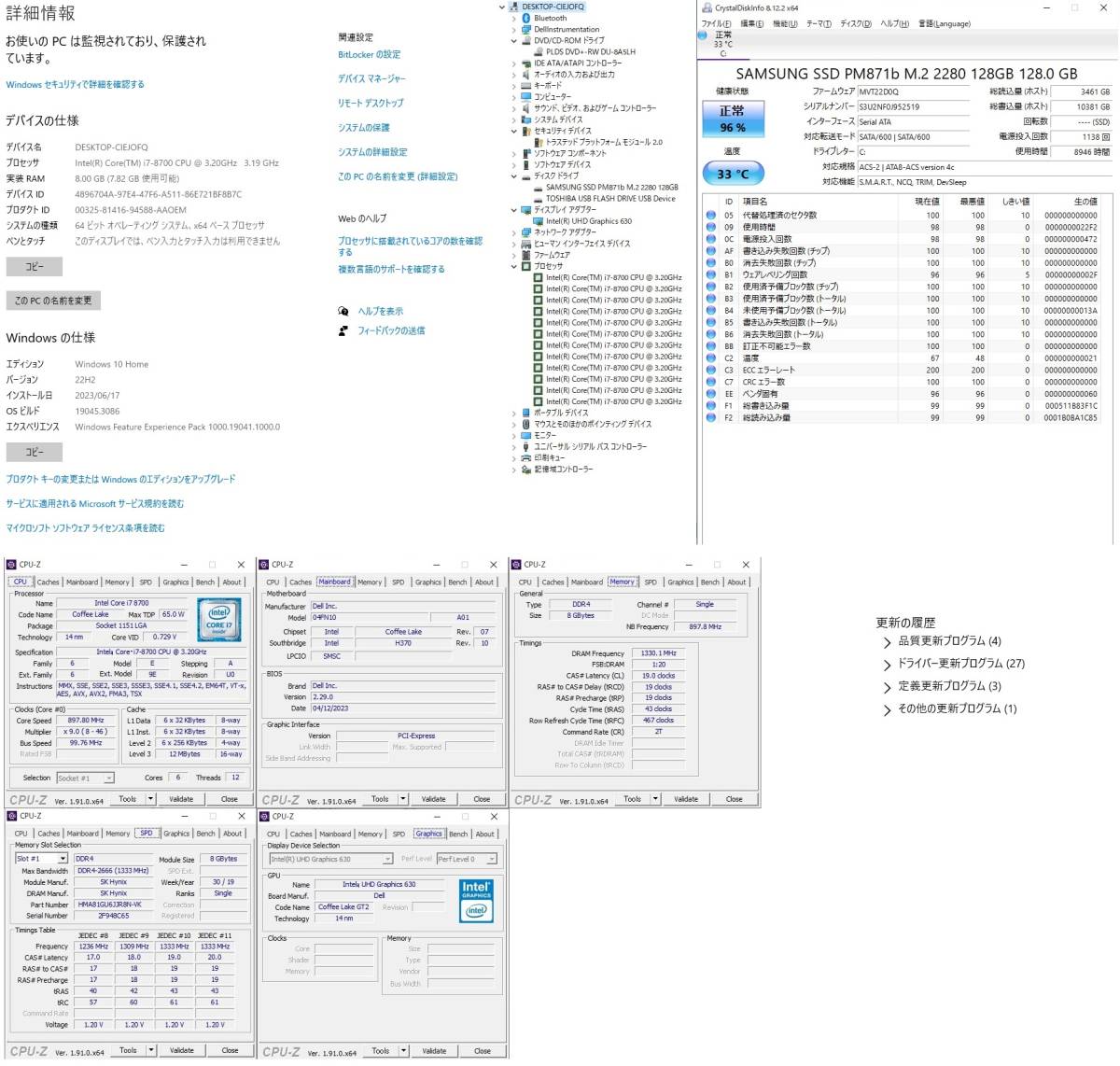Collapse the ディスプレイ アダプター node

513,210
